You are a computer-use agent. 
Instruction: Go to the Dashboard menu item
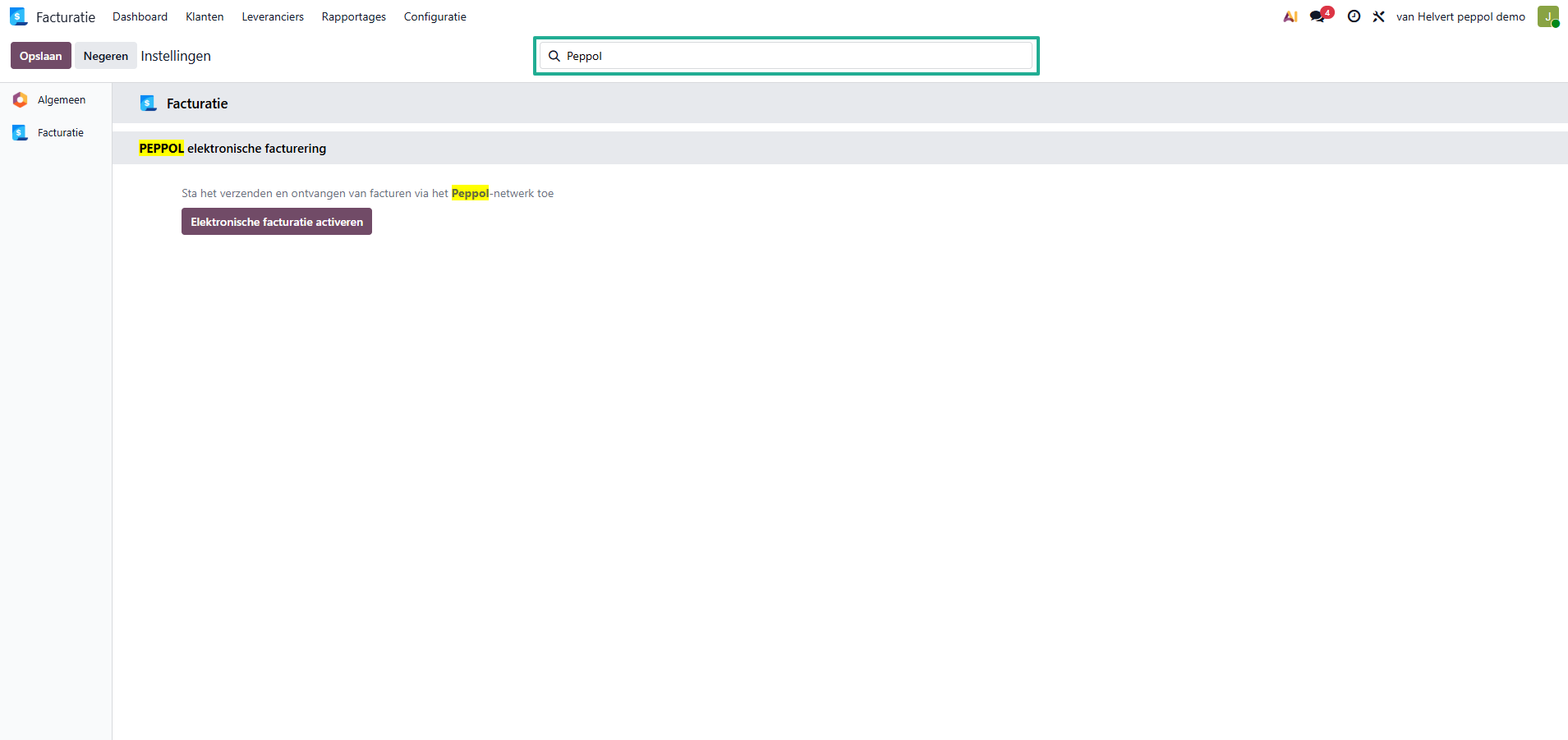click(140, 16)
